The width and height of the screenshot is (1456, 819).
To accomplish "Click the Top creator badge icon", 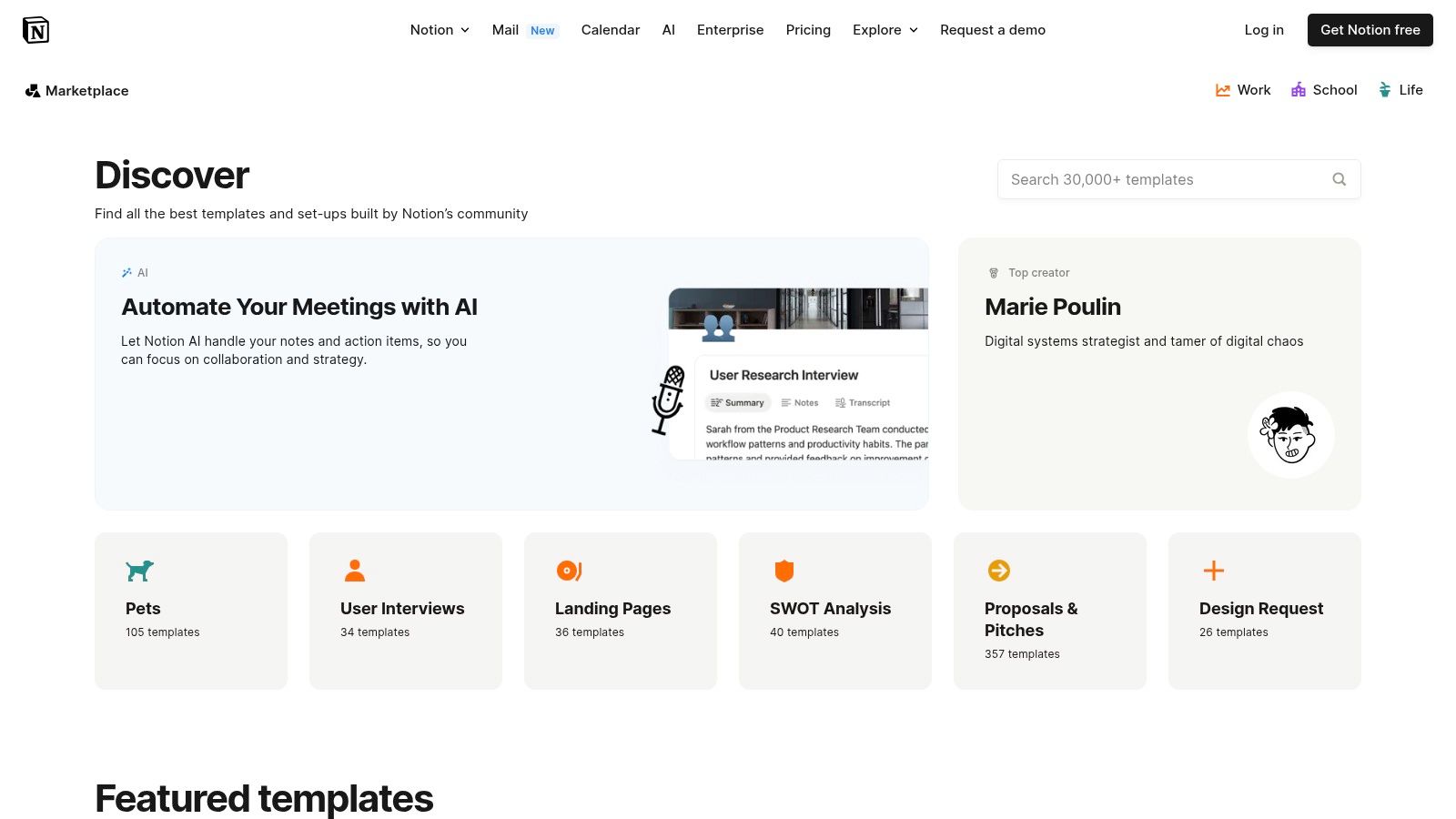I will pos(994,273).
